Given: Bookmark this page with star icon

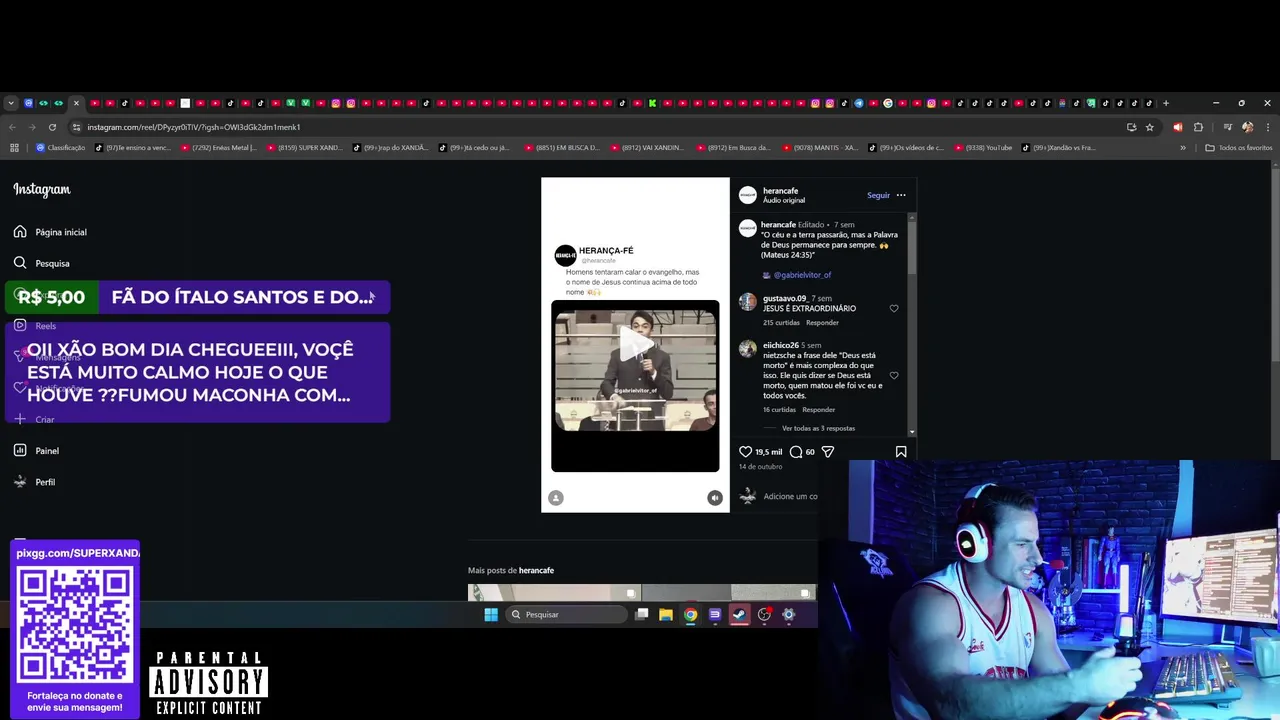Looking at the screenshot, I should (x=1150, y=127).
